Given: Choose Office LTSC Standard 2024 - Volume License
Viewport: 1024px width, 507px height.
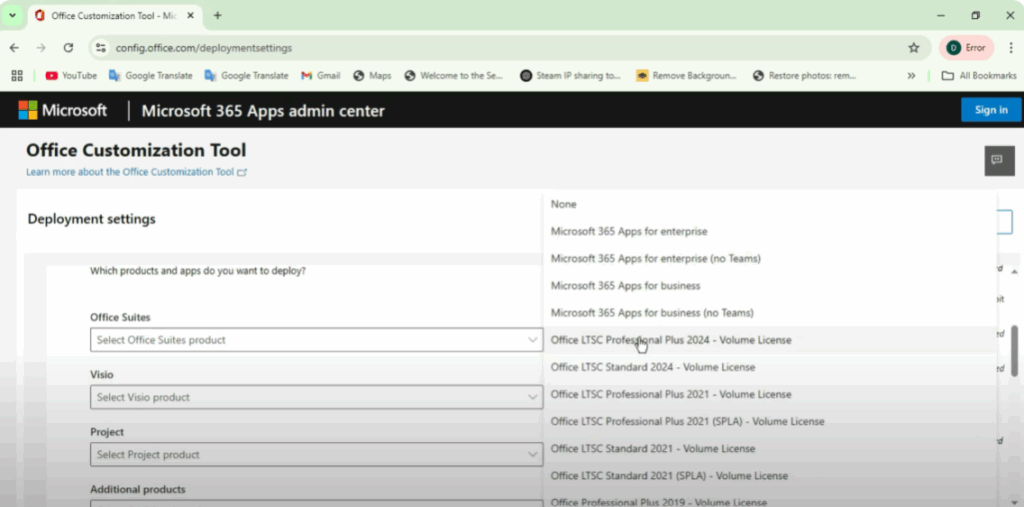Looking at the screenshot, I should 771,367.
